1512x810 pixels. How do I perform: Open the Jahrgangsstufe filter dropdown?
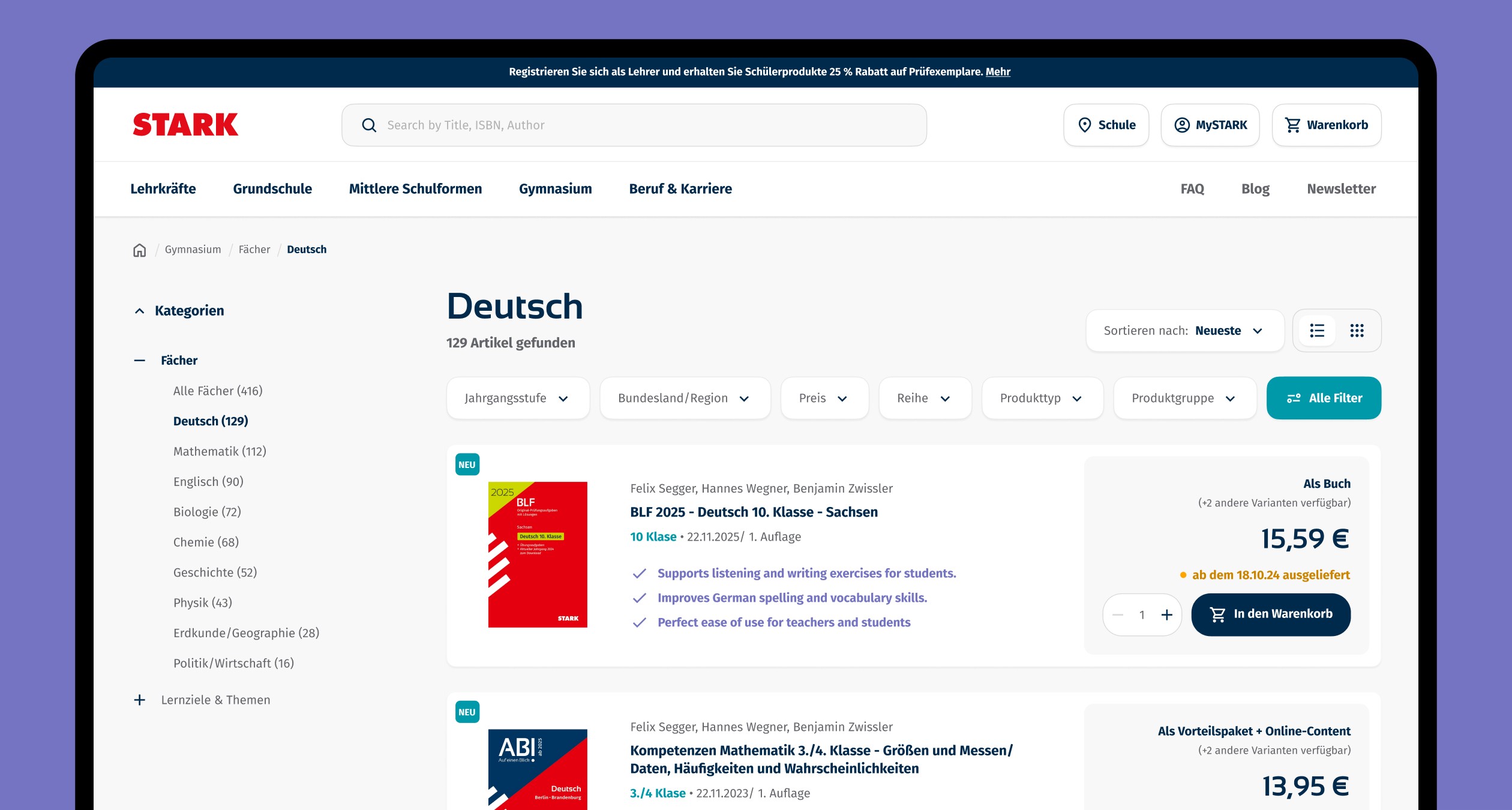coord(517,398)
